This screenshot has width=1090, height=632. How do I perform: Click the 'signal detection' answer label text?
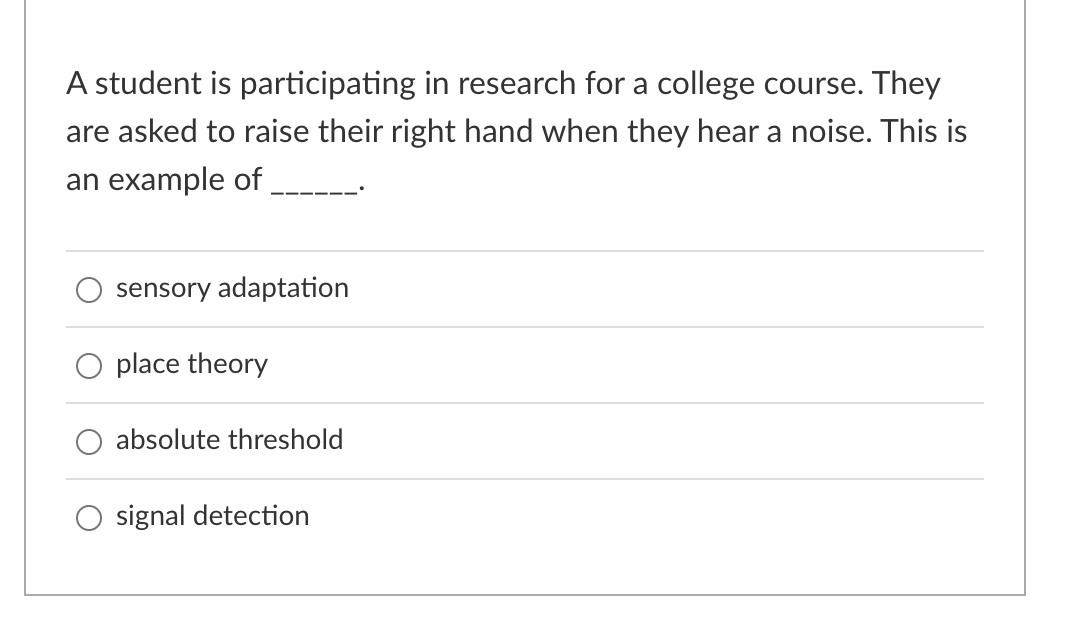tap(213, 516)
